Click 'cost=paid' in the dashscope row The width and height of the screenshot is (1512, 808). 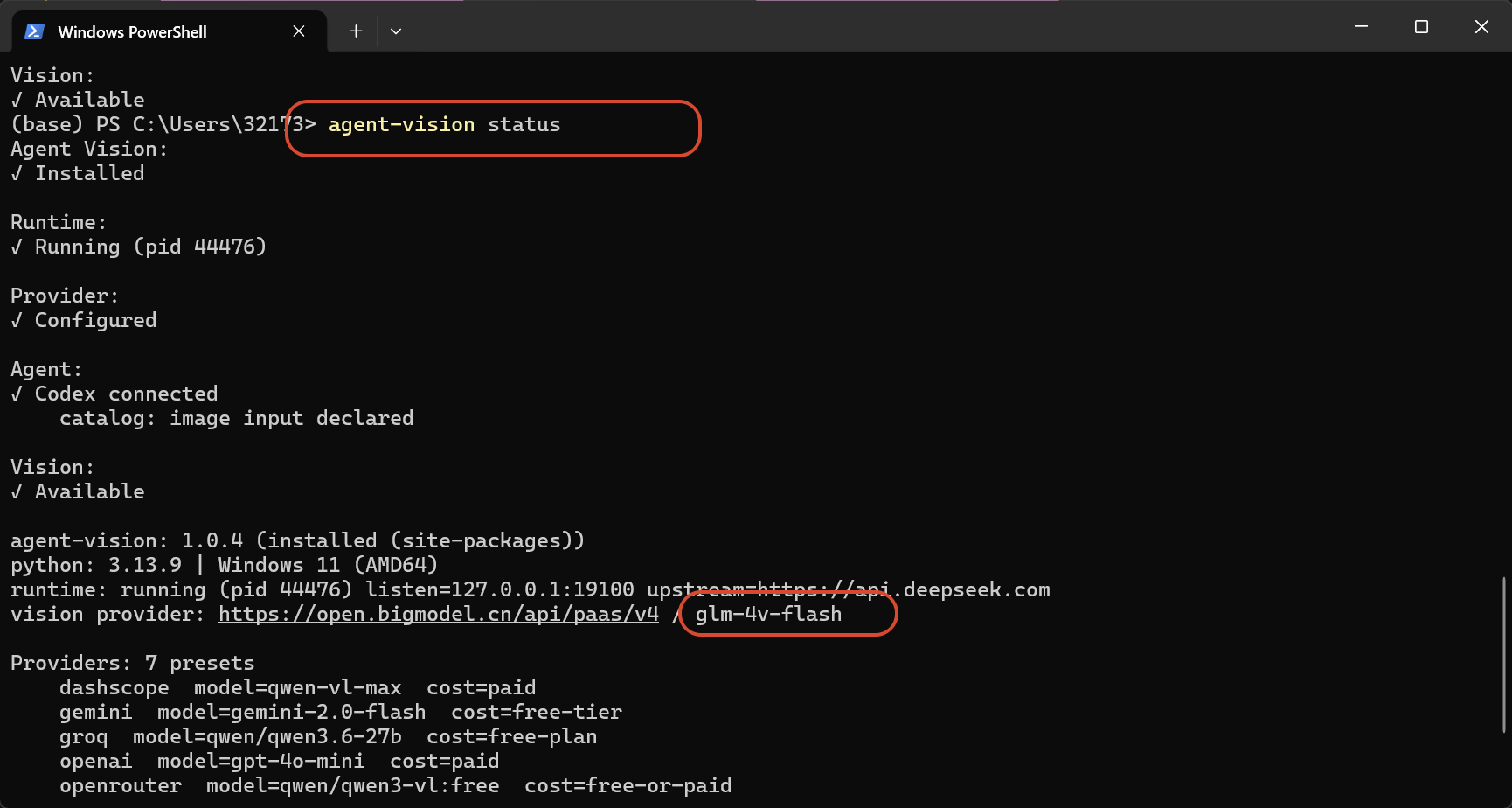tap(482, 688)
